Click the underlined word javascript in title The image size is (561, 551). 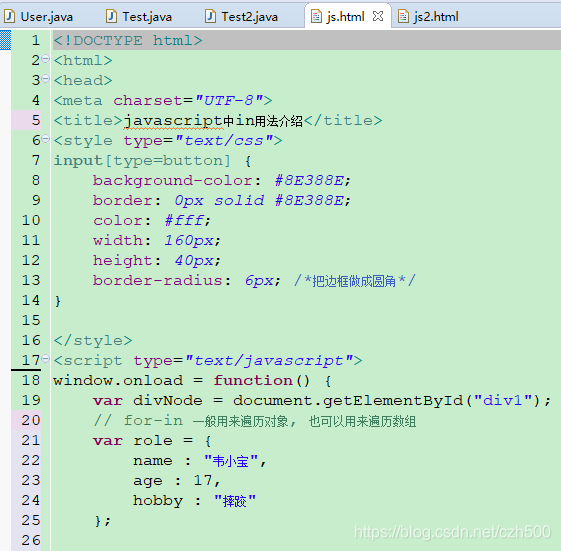[x=173, y=121]
